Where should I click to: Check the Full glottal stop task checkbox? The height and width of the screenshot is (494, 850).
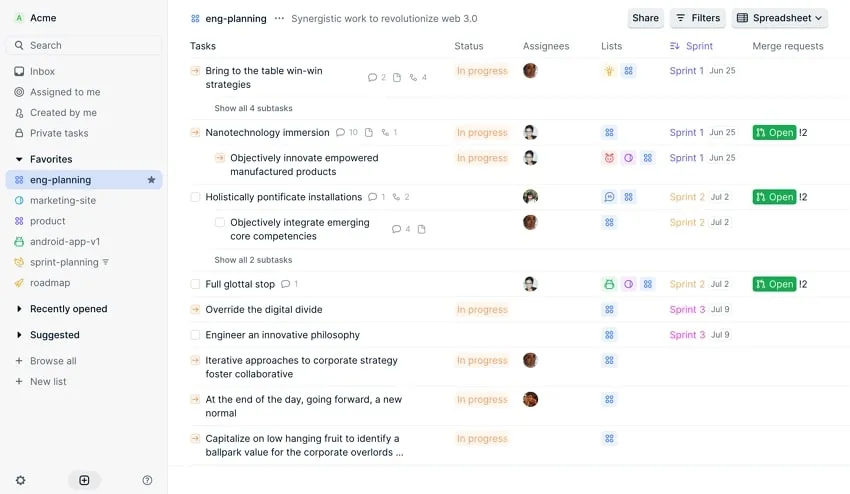[x=195, y=284]
